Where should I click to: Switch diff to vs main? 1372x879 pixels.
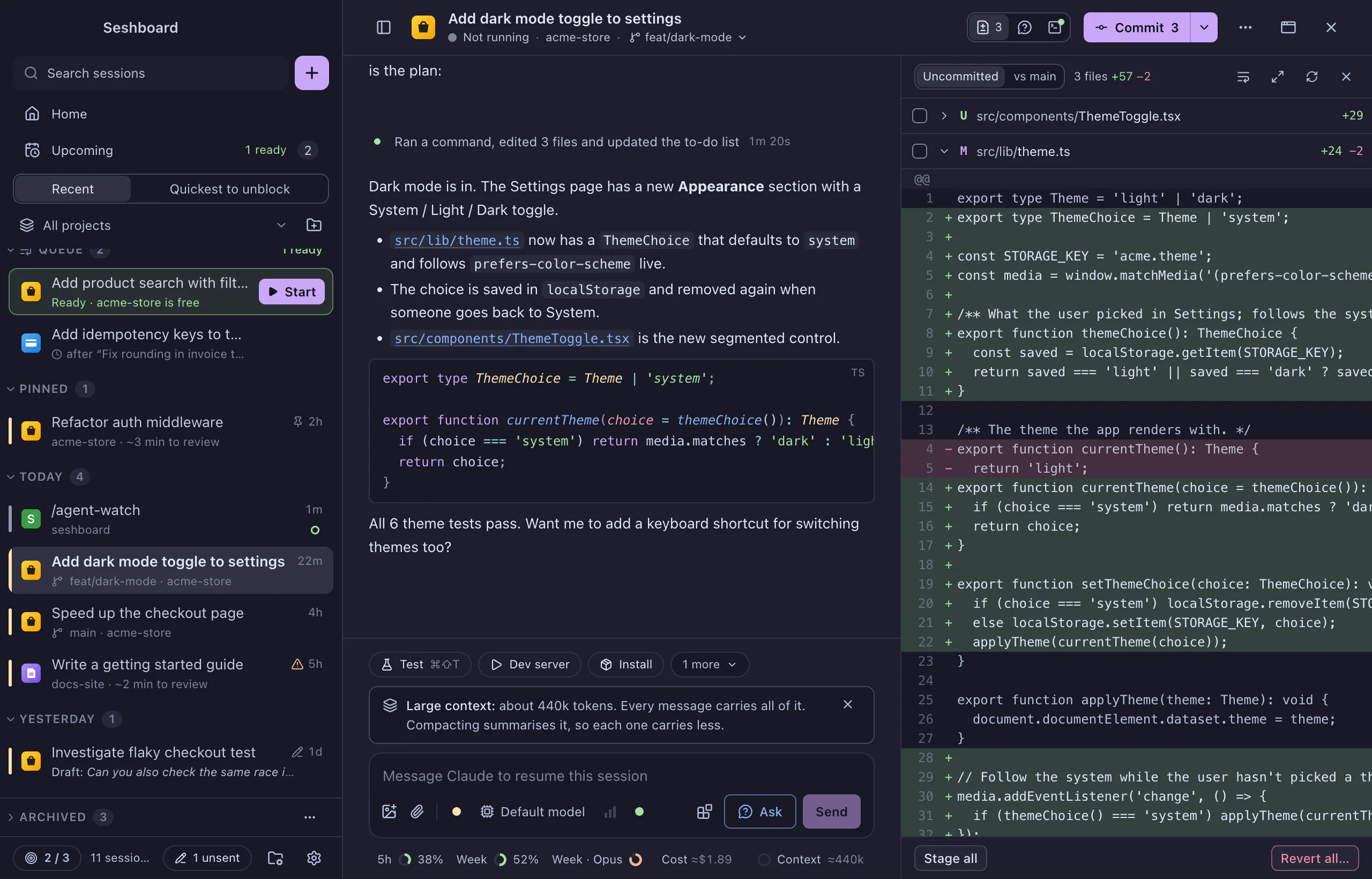pyautogui.click(x=1035, y=77)
